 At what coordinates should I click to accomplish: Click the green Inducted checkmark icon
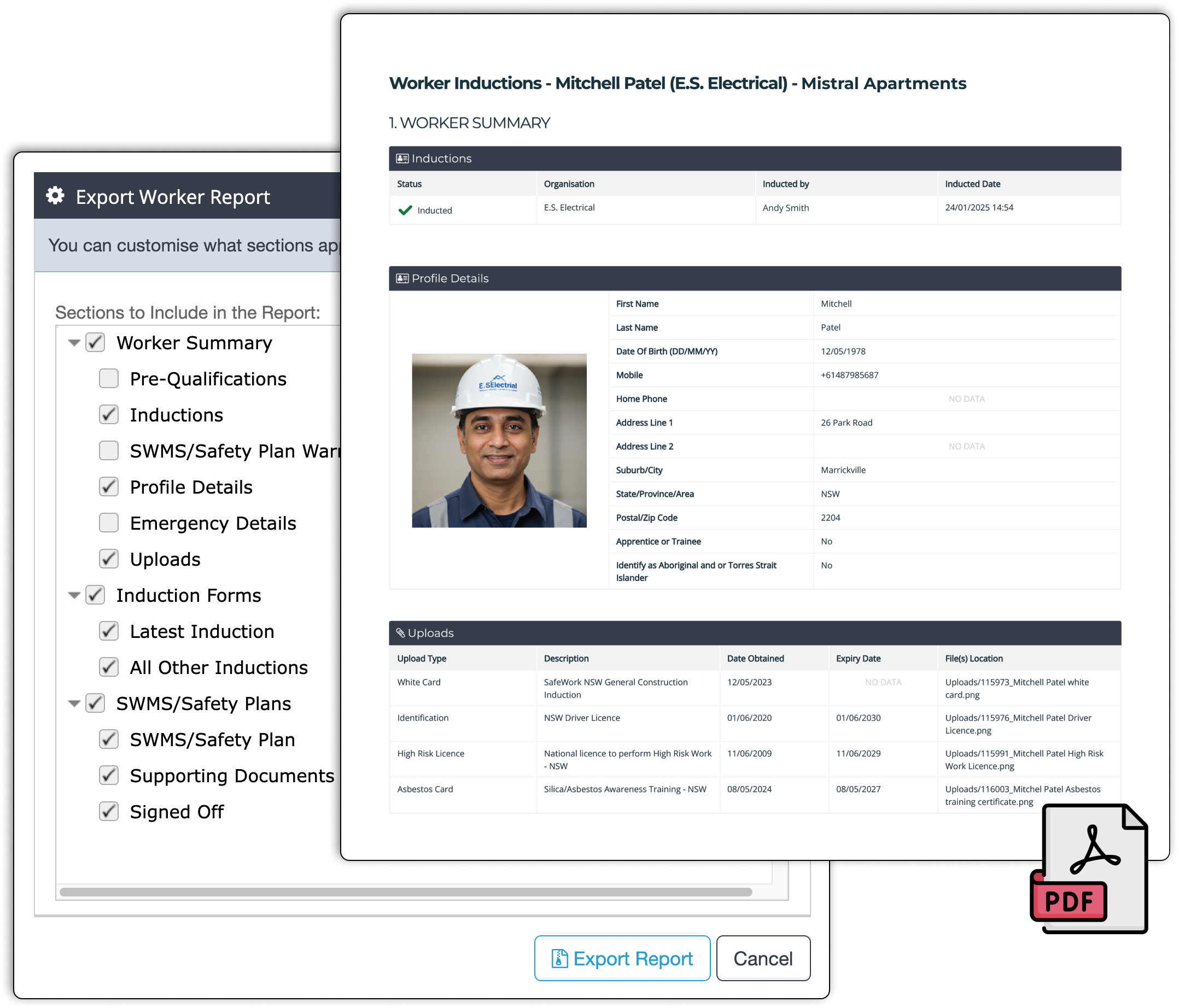tap(405, 210)
